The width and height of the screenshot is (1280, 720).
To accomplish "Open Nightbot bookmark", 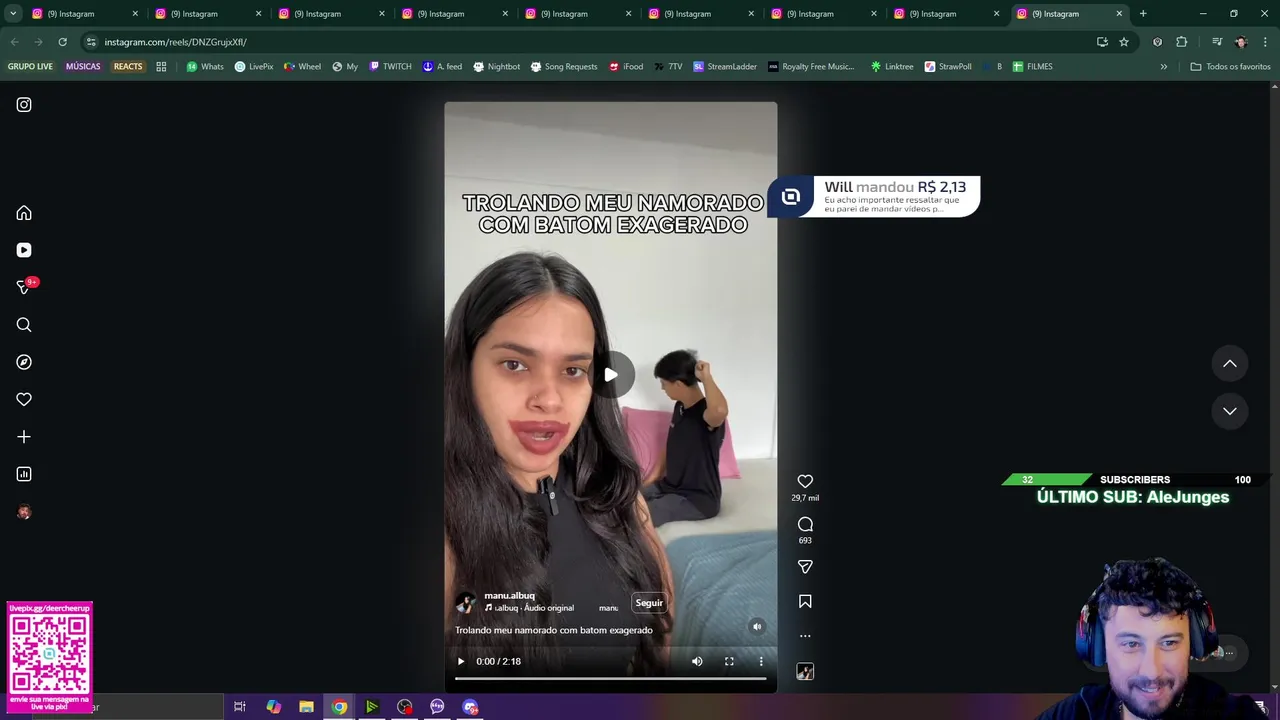I will [496, 67].
